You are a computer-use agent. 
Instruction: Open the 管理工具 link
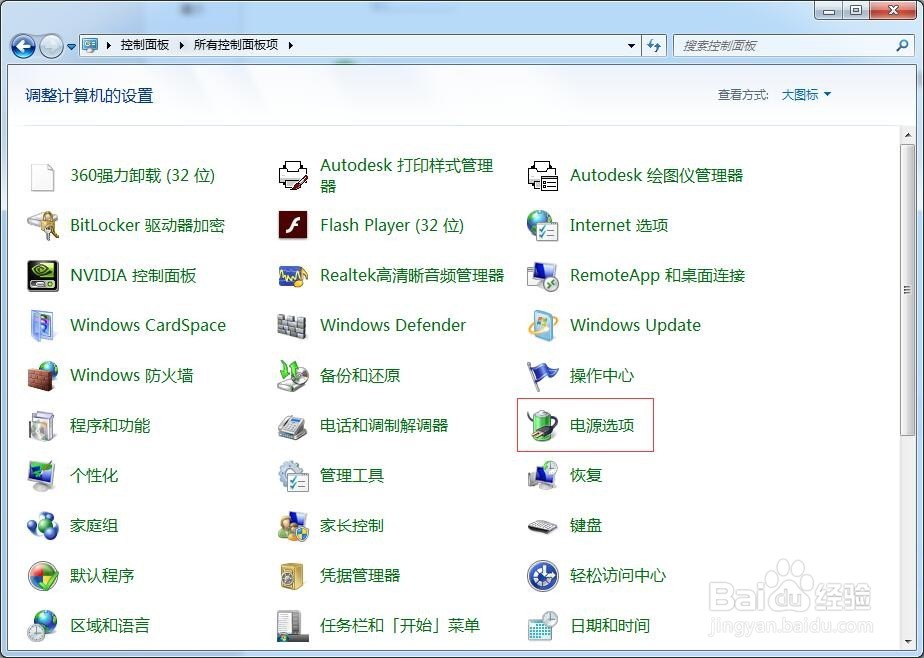point(352,475)
